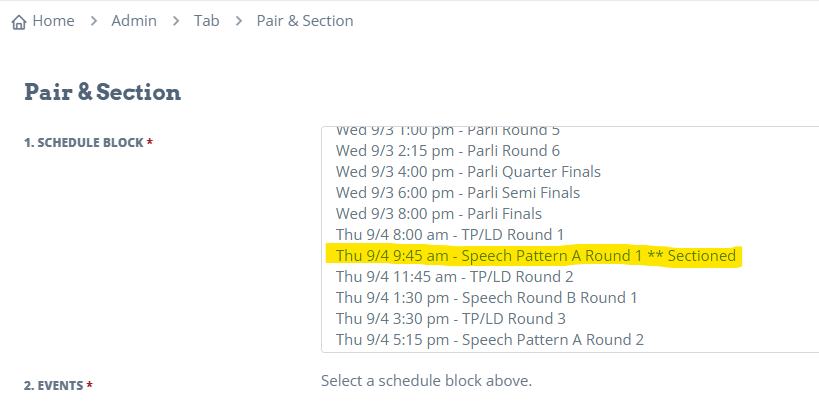Select Parli Finals at 8:00 pm
This screenshot has width=819, height=408.
pyautogui.click(x=570, y=214)
